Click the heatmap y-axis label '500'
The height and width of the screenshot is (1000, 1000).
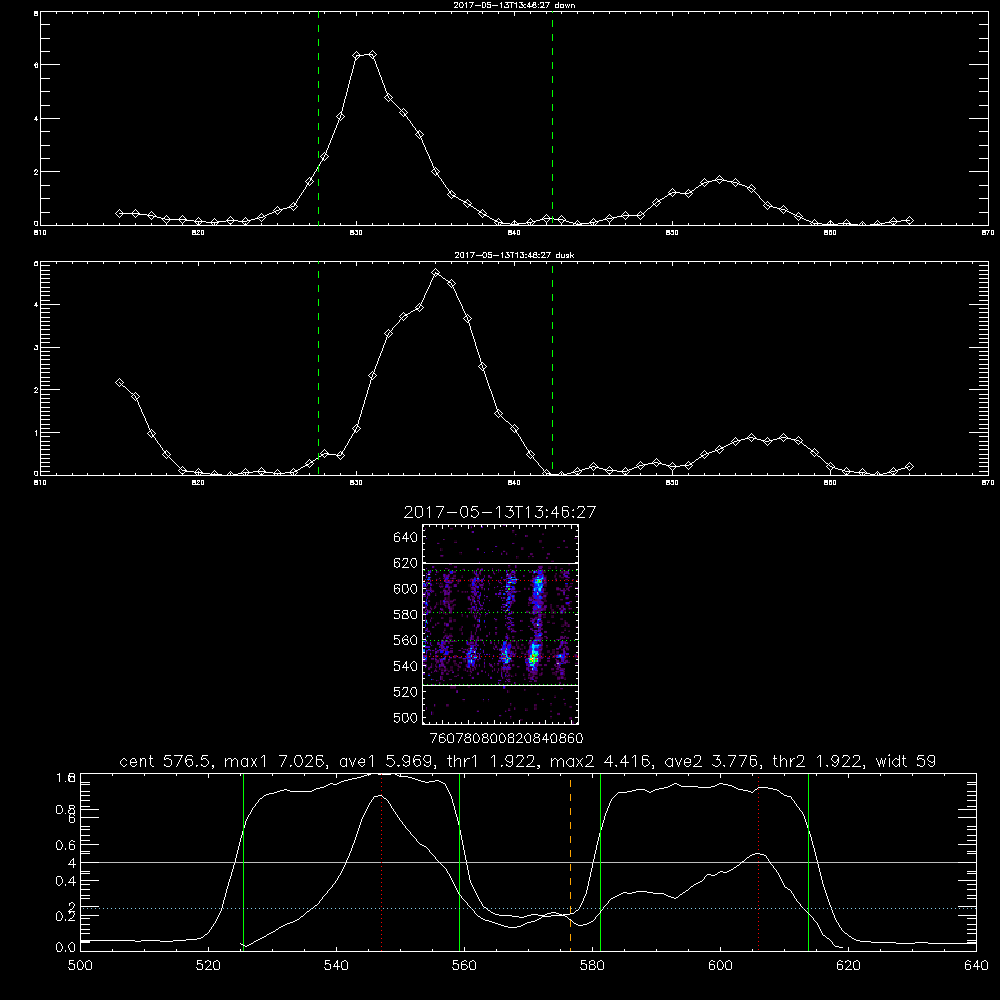(x=406, y=718)
